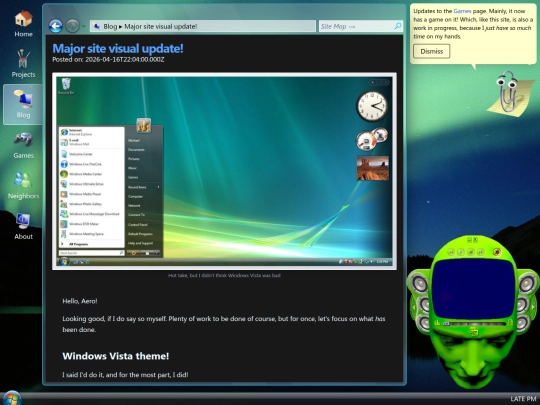Dismiss the Clippy notification
This screenshot has height=405, width=540.
pos(432,51)
